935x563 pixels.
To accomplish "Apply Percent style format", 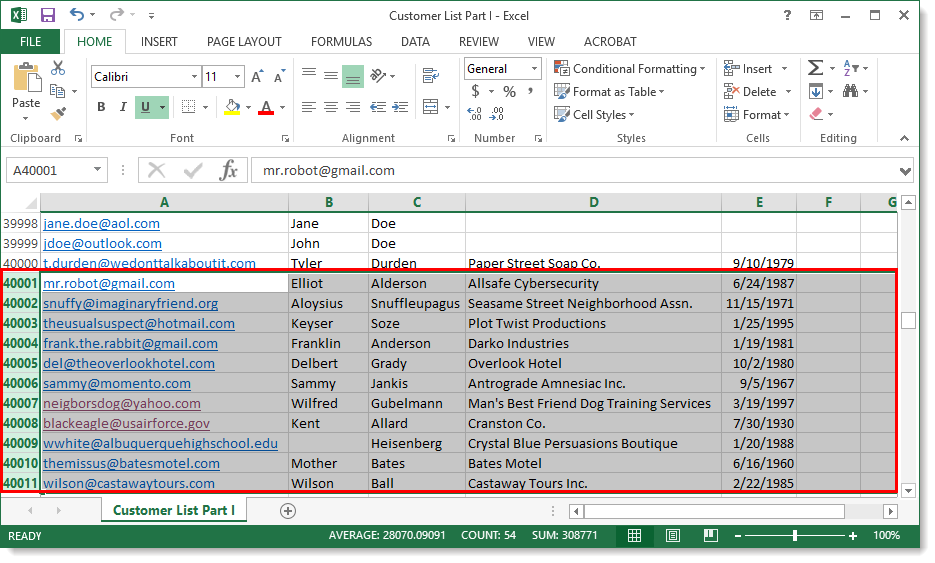I will coord(509,91).
